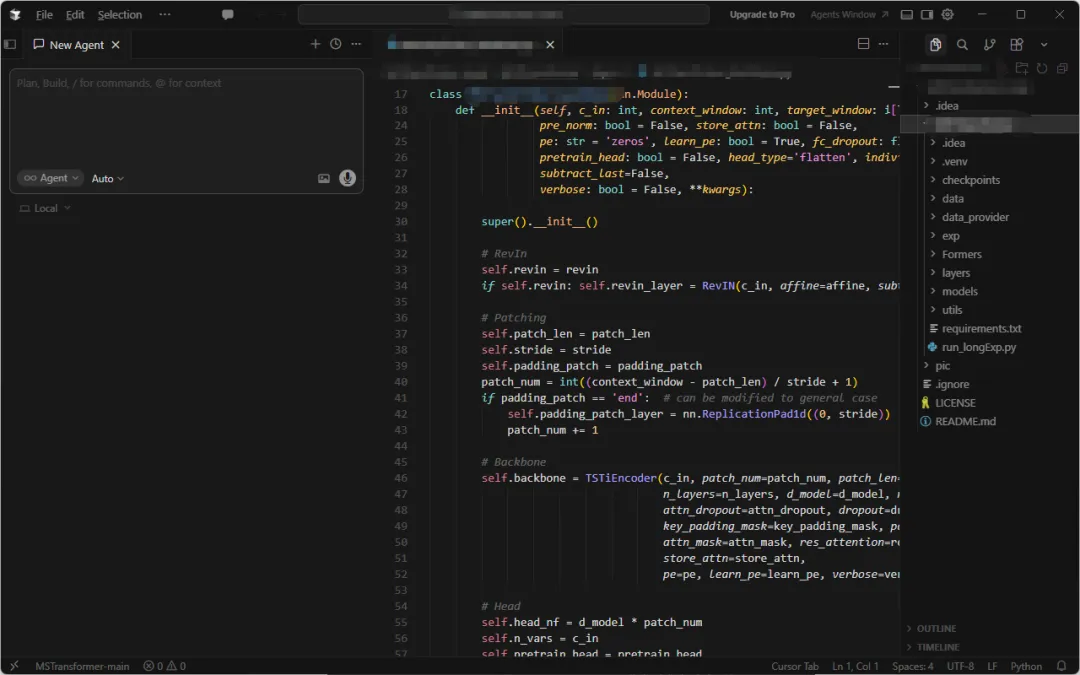Open the File menu

click(x=44, y=15)
